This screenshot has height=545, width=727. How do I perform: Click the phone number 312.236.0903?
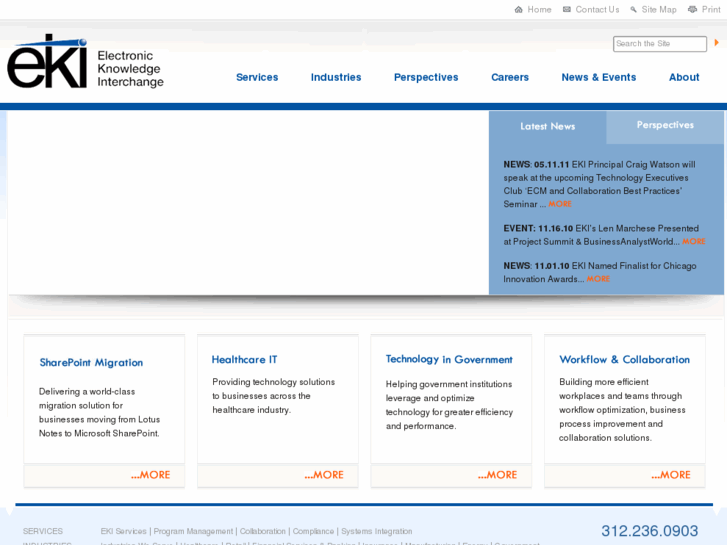click(x=650, y=531)
